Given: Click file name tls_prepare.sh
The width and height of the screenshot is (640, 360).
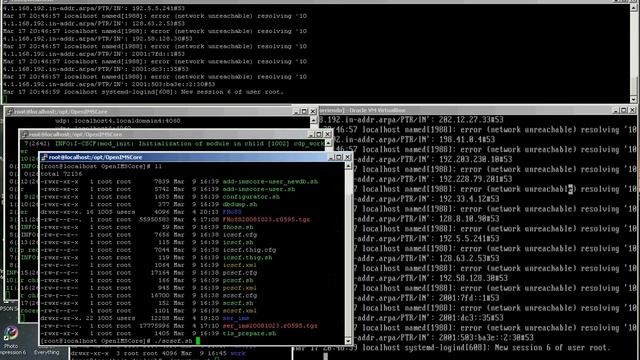Looking at the screenshot, I should [x=249, y=333].
